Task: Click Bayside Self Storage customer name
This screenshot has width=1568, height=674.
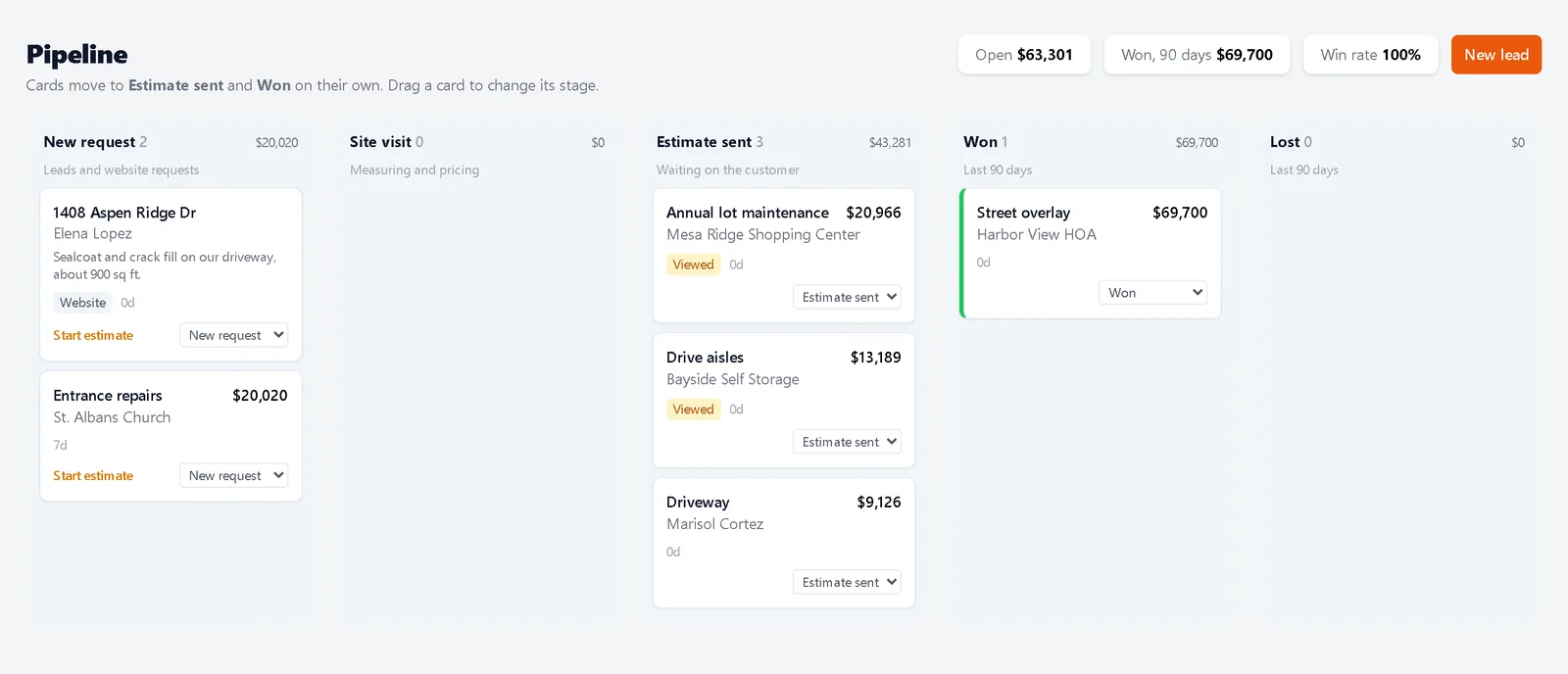Action: [733, 379]
